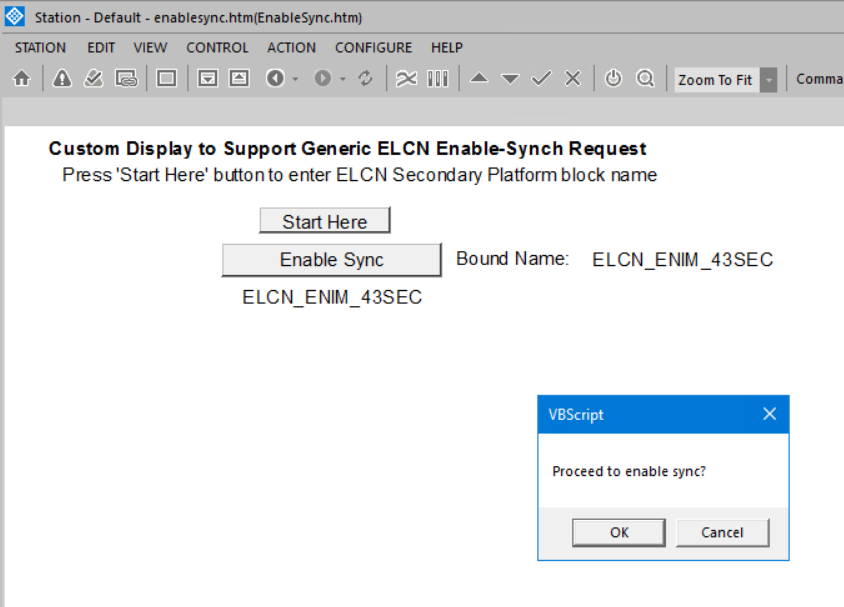
Task: Cancel entry with the X icon
Action: tap(572, 78)
